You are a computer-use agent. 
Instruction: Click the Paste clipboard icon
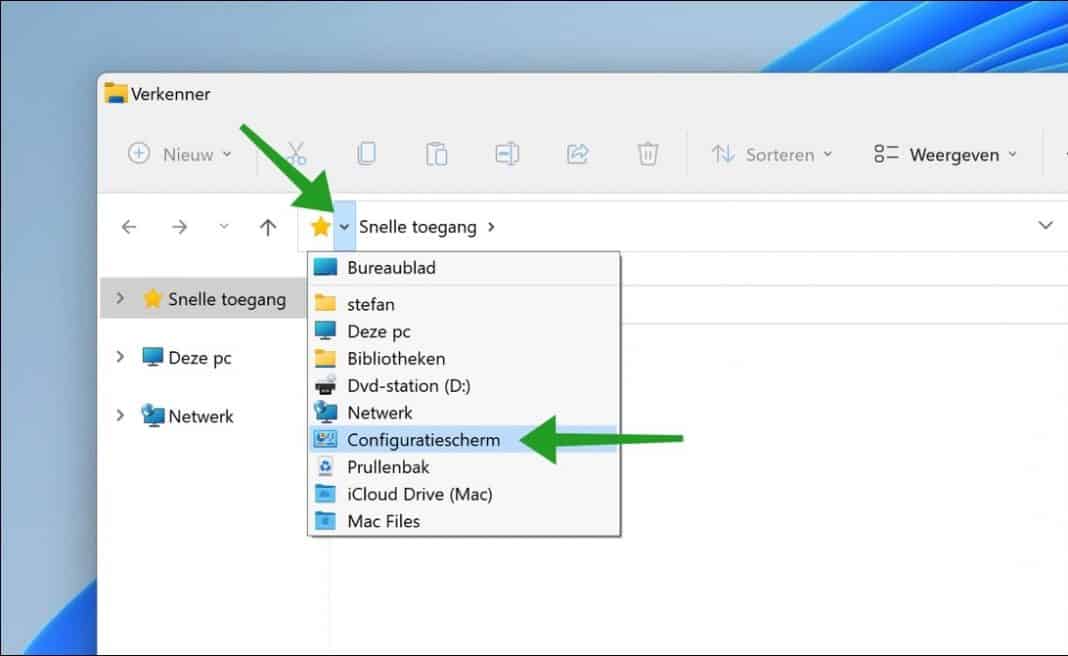437,154
